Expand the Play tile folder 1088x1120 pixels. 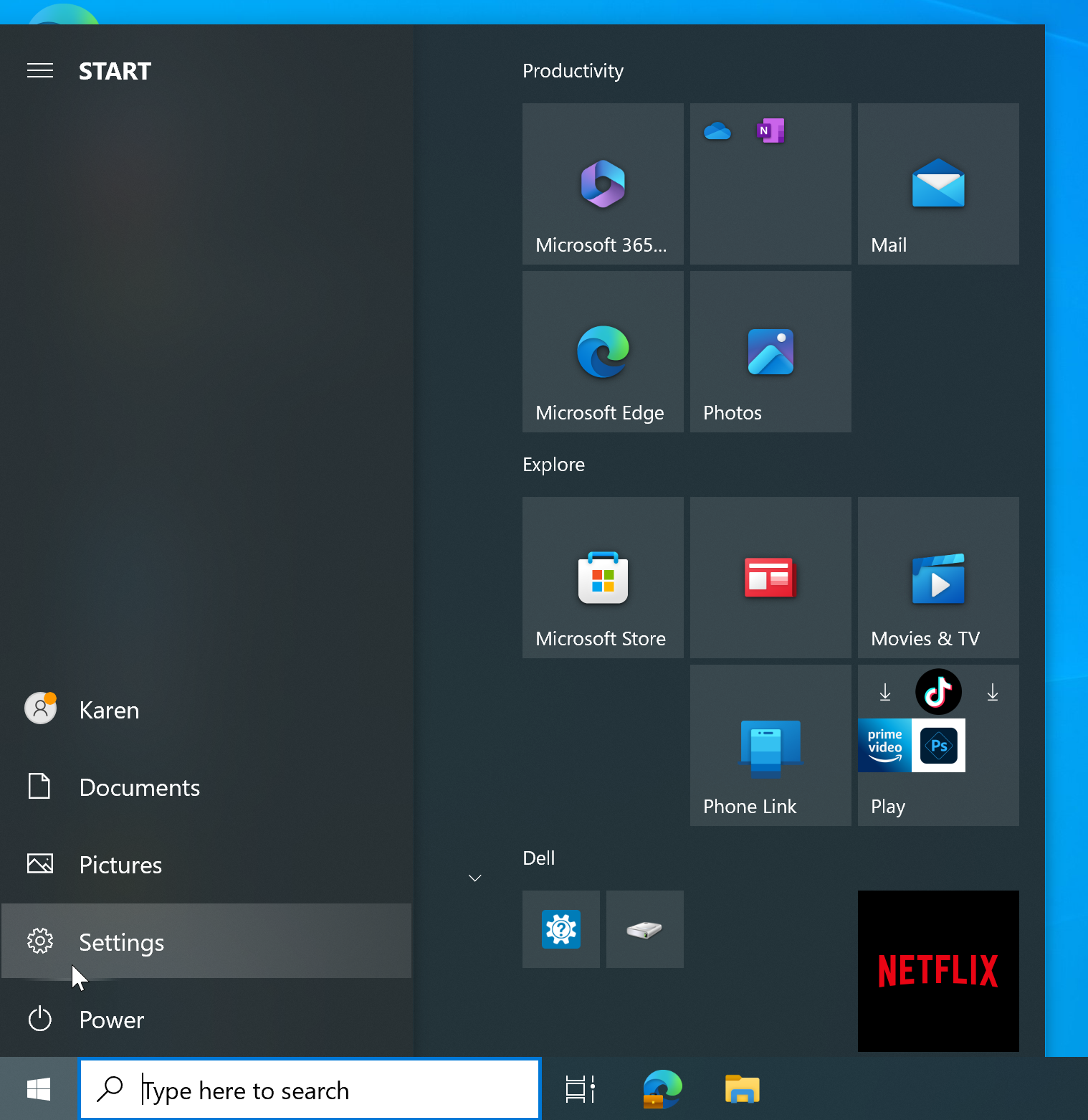tap(937, 807)
